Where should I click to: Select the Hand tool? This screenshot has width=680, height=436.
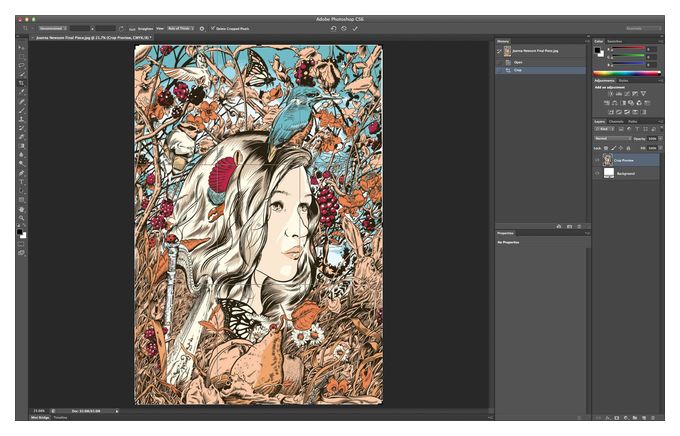tap(21, 209)
